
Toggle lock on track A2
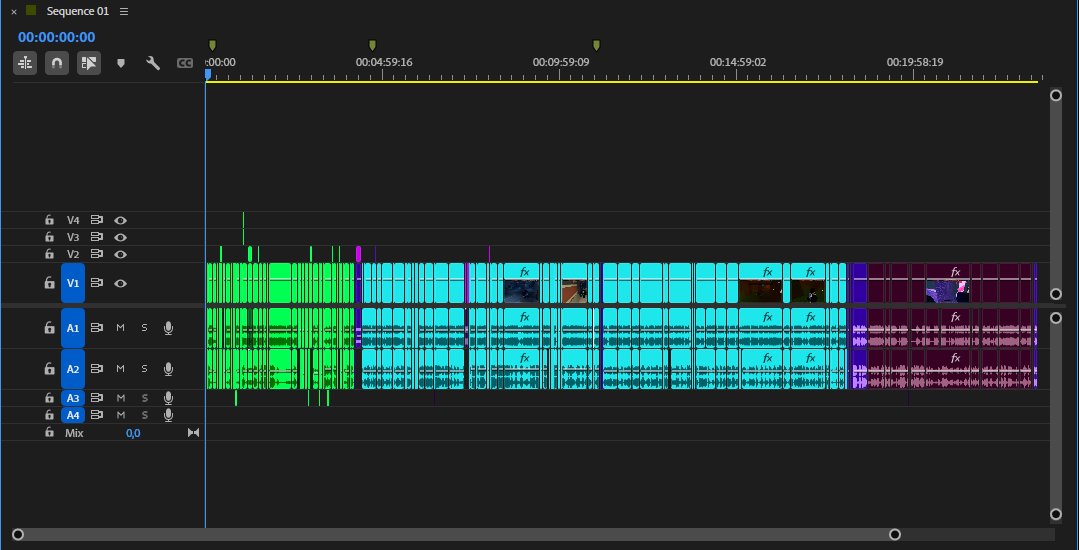49,369
